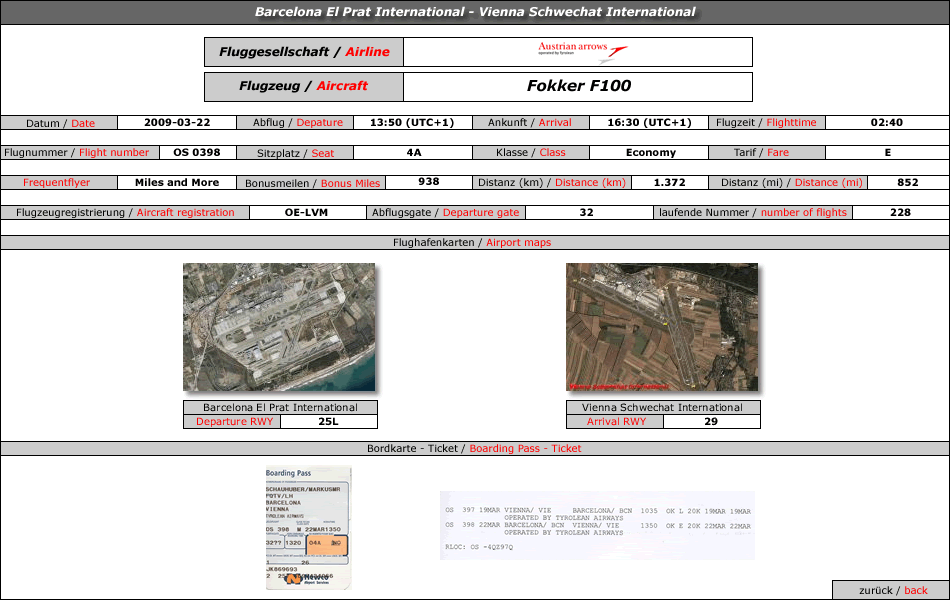Click the Tarif / Fare label
The width and height of the screenshot is (950, 600).
pos(761,153)
